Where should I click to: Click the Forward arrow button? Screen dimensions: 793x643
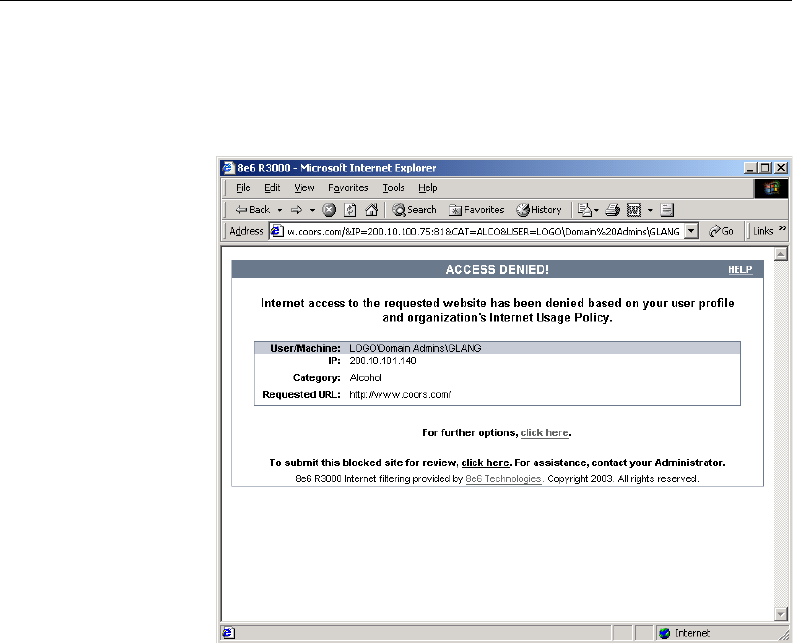point(296,209)
